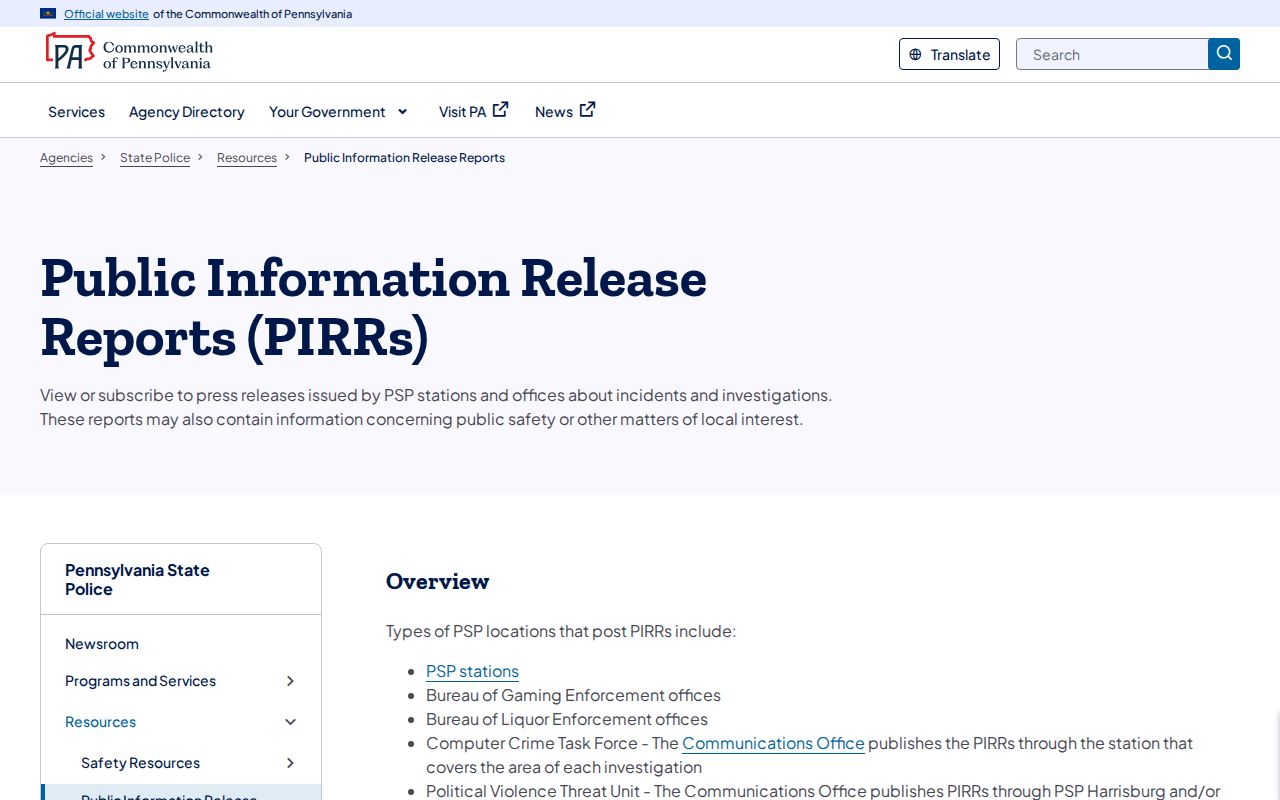Open Newsroom in the sidebar
Viewport: 1280px width, 800px height.
tap(102, 644)
